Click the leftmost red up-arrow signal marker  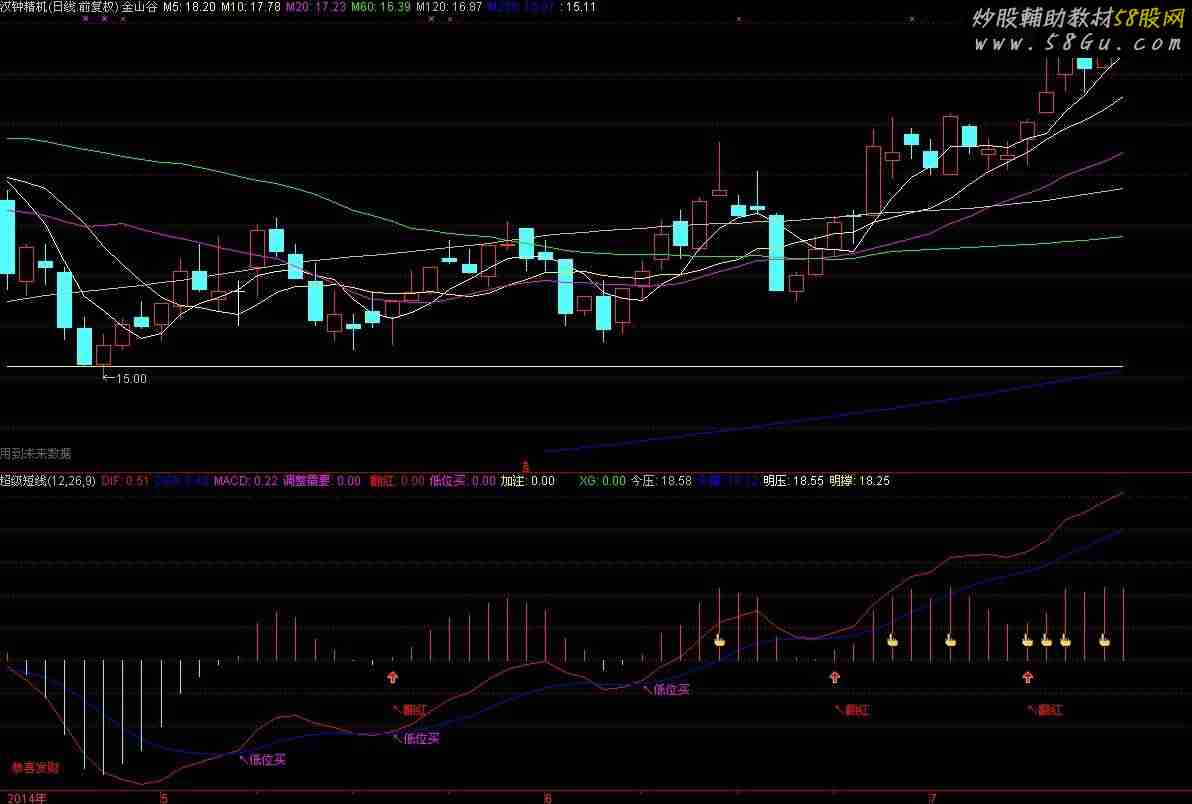[x=392, y=677]
